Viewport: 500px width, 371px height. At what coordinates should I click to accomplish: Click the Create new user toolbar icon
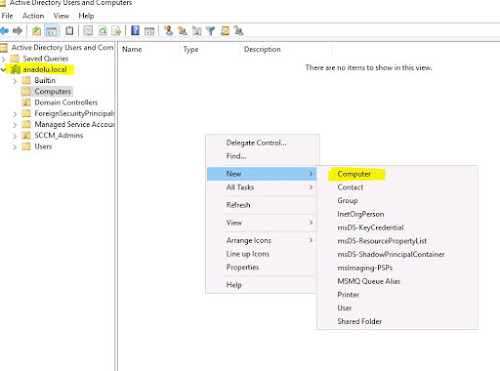[x=168, y=31]
